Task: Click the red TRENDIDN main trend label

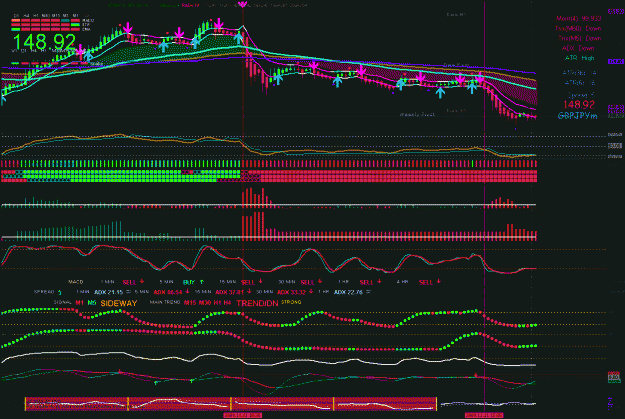Action: click(x=257, y=303)
